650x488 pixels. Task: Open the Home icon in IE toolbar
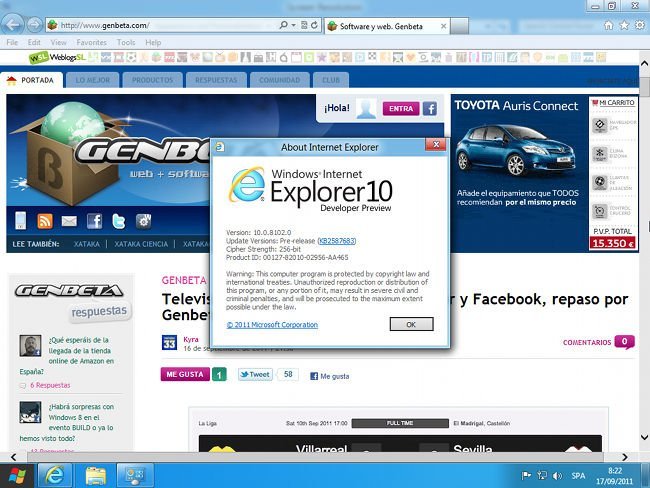[x=608, y=26]
